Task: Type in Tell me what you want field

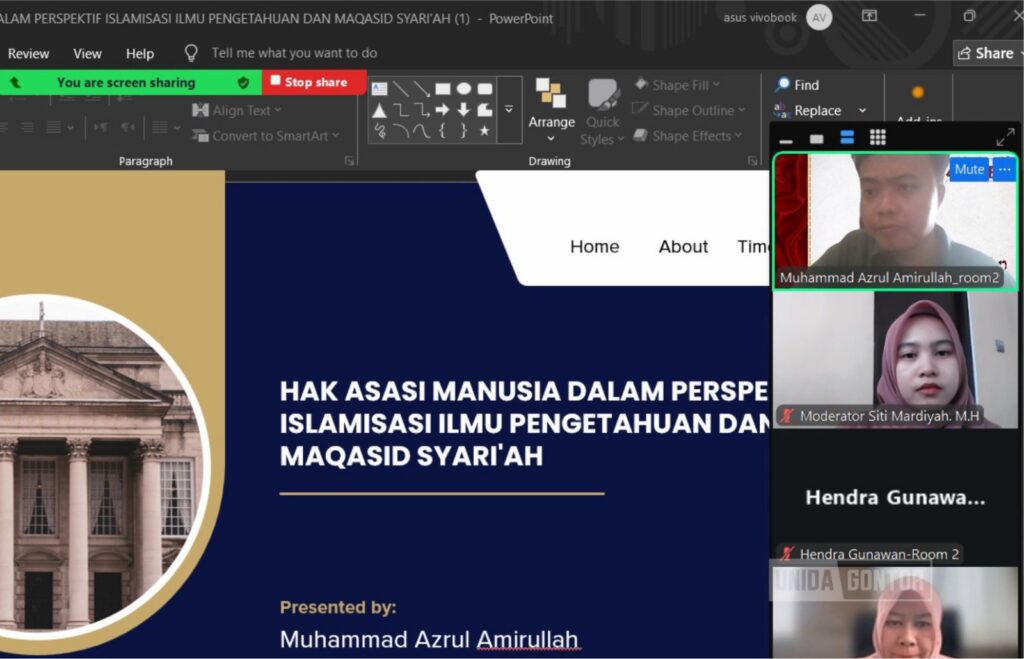Action: tap(295, 53)
